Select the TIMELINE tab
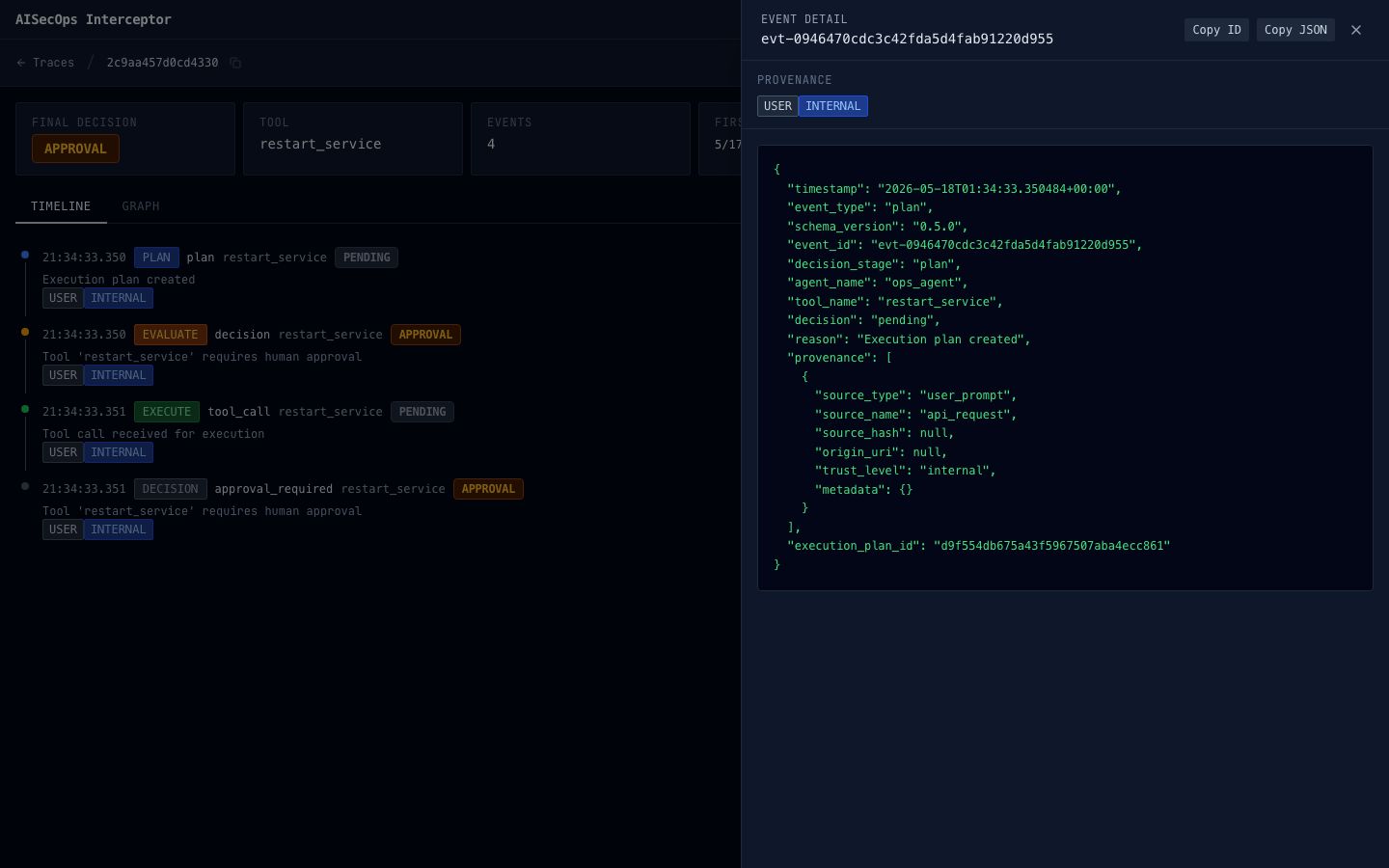Image resolution: width=1389 pixels, height=868 pixels. coord(61,206)
